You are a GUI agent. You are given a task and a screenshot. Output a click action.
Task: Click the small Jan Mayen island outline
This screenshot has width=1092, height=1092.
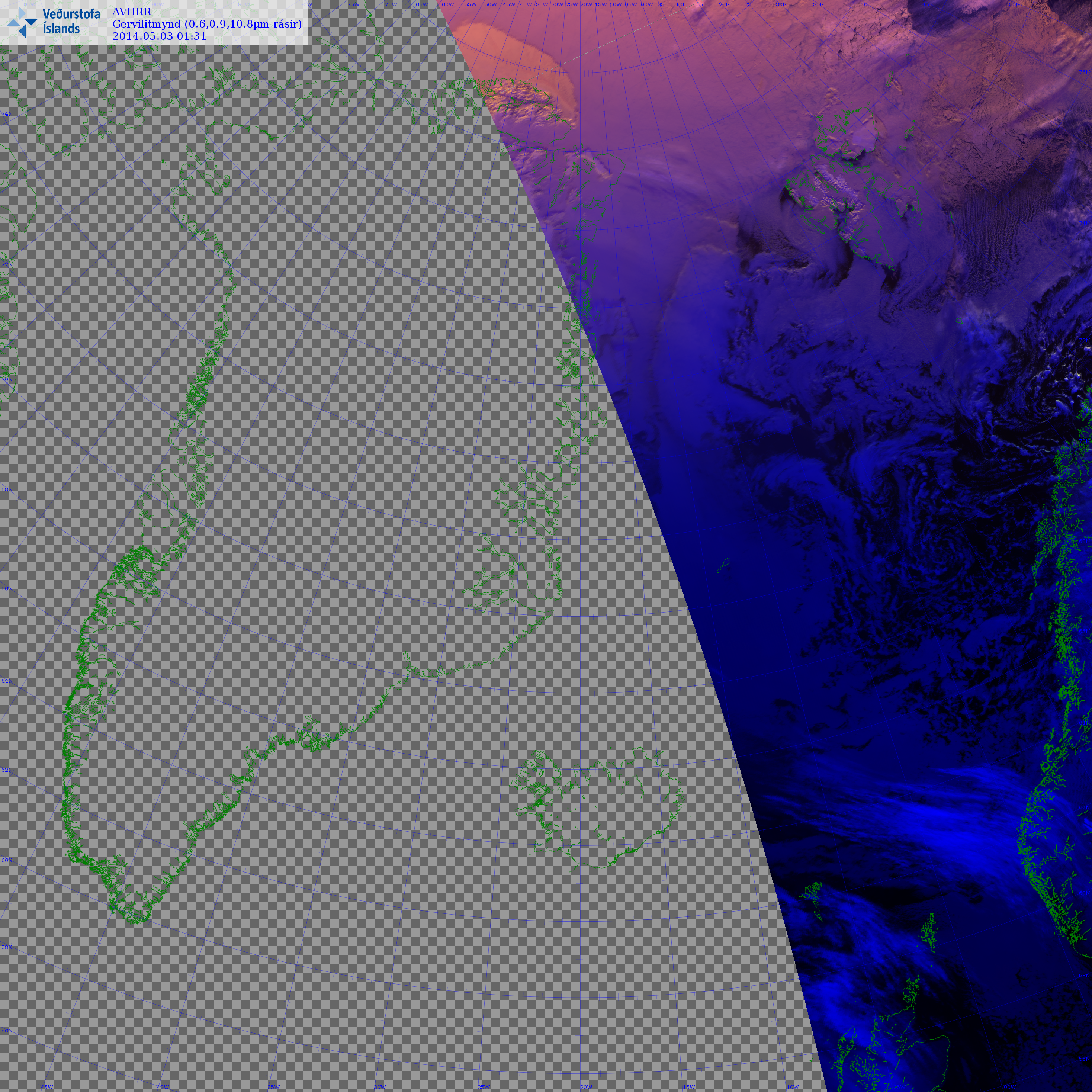tap(723, 565)
